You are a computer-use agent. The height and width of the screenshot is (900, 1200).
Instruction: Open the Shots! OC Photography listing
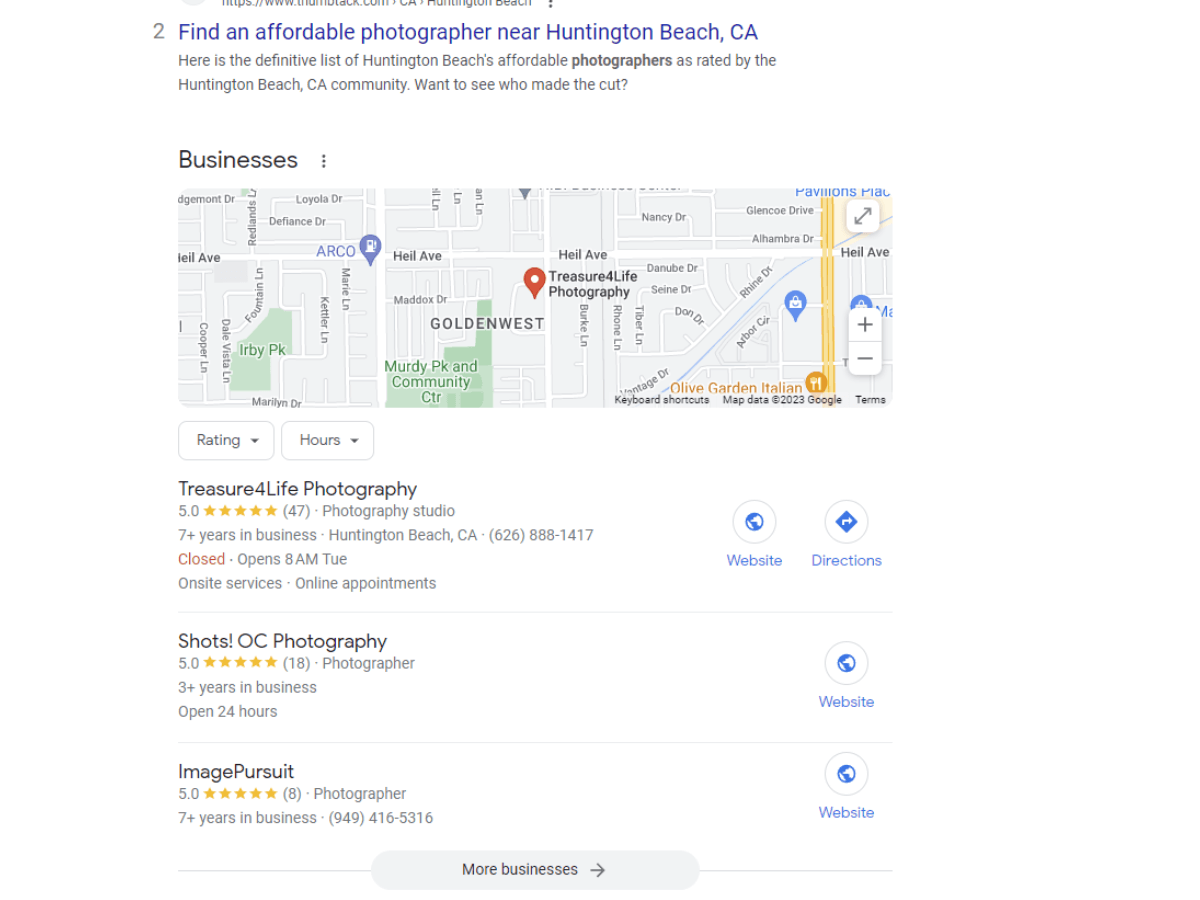click(282, 641)
